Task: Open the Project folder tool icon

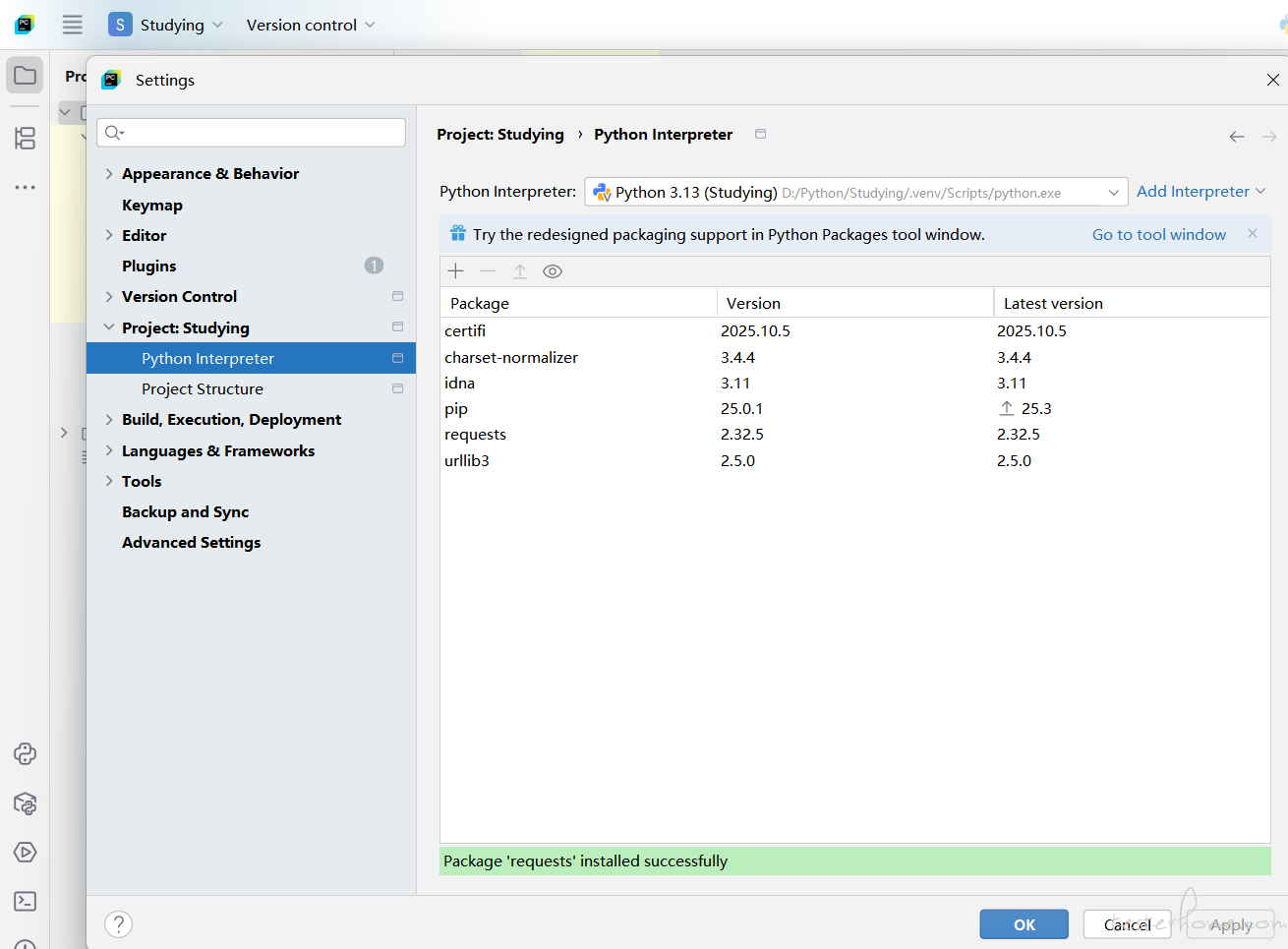Action: click(26, 76)
